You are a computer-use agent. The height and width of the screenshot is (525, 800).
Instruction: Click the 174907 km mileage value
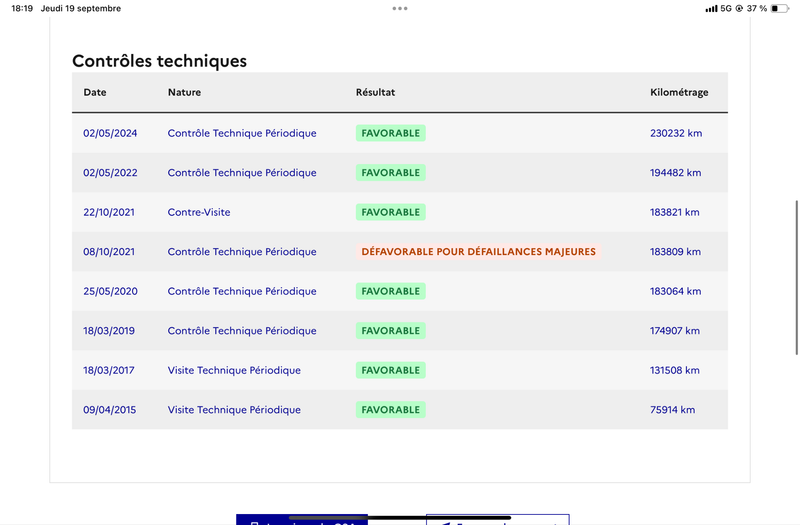[675, 331]
